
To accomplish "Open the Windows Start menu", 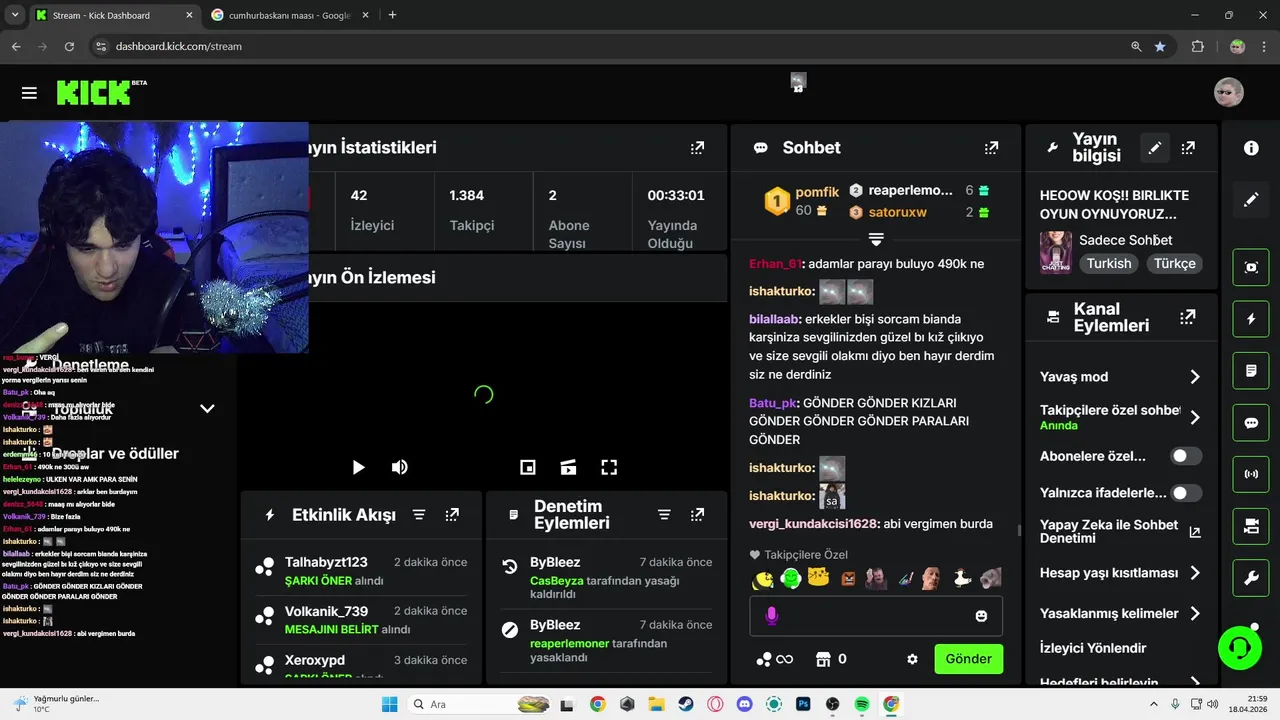I will click(x=389, y=704).
